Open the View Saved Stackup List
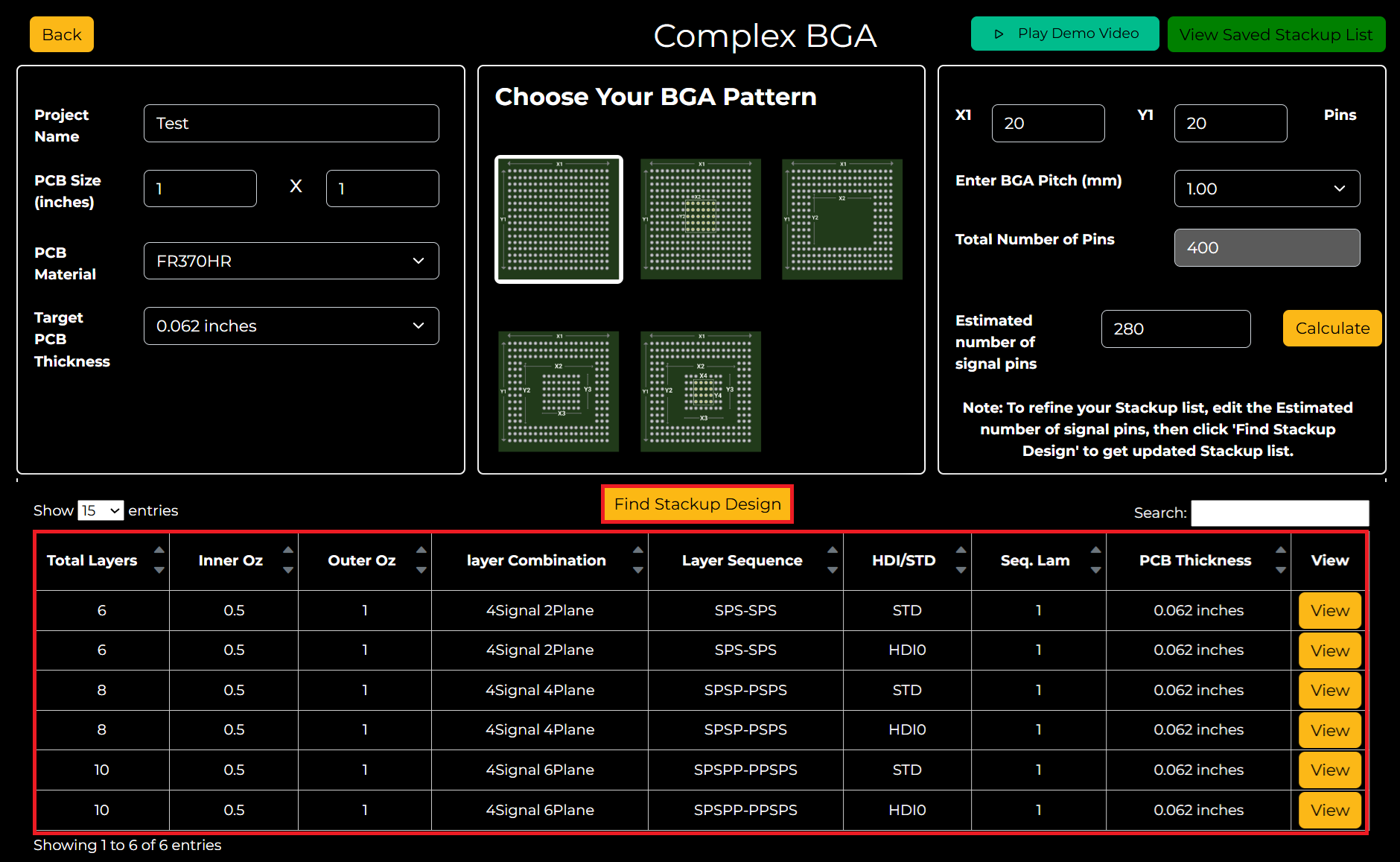This screenshot has width=1400, height=862. coord(1276,34)
